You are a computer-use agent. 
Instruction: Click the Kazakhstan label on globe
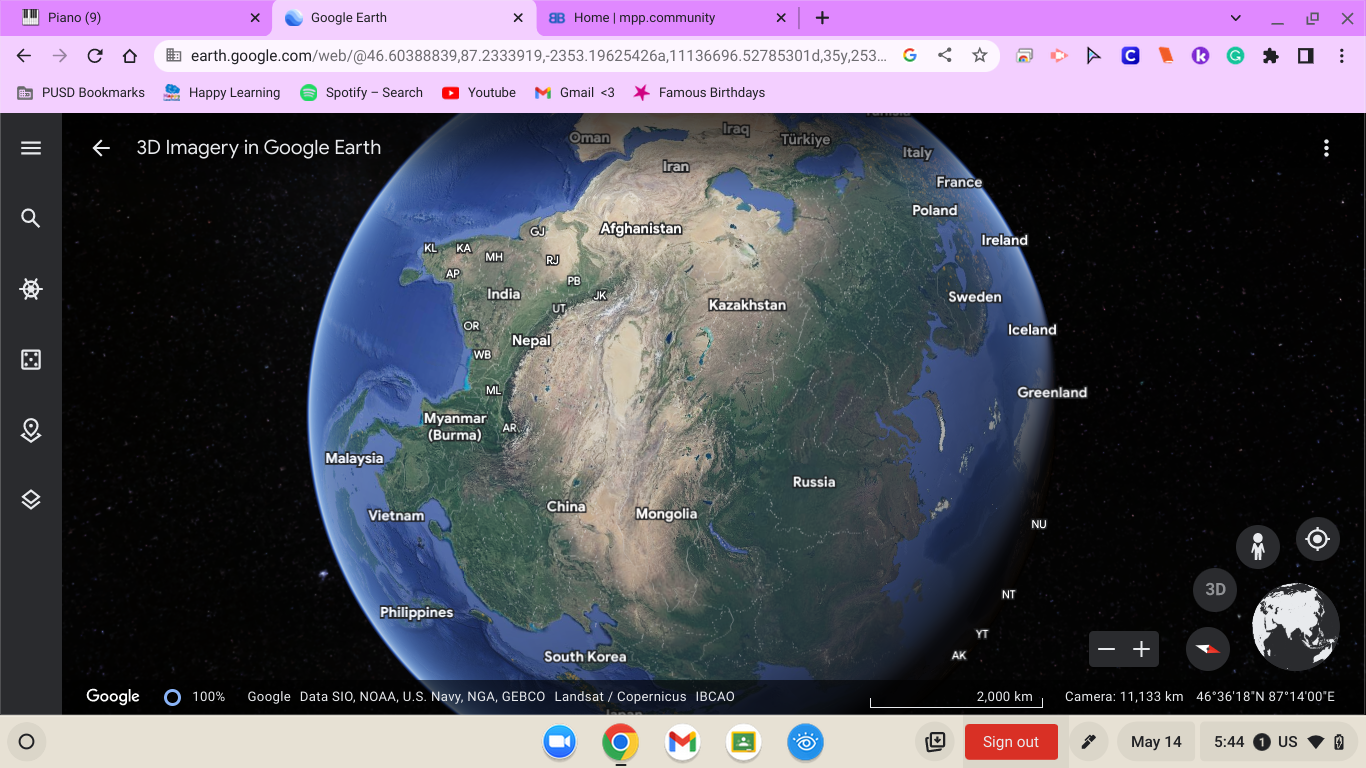tap(747, 305)
